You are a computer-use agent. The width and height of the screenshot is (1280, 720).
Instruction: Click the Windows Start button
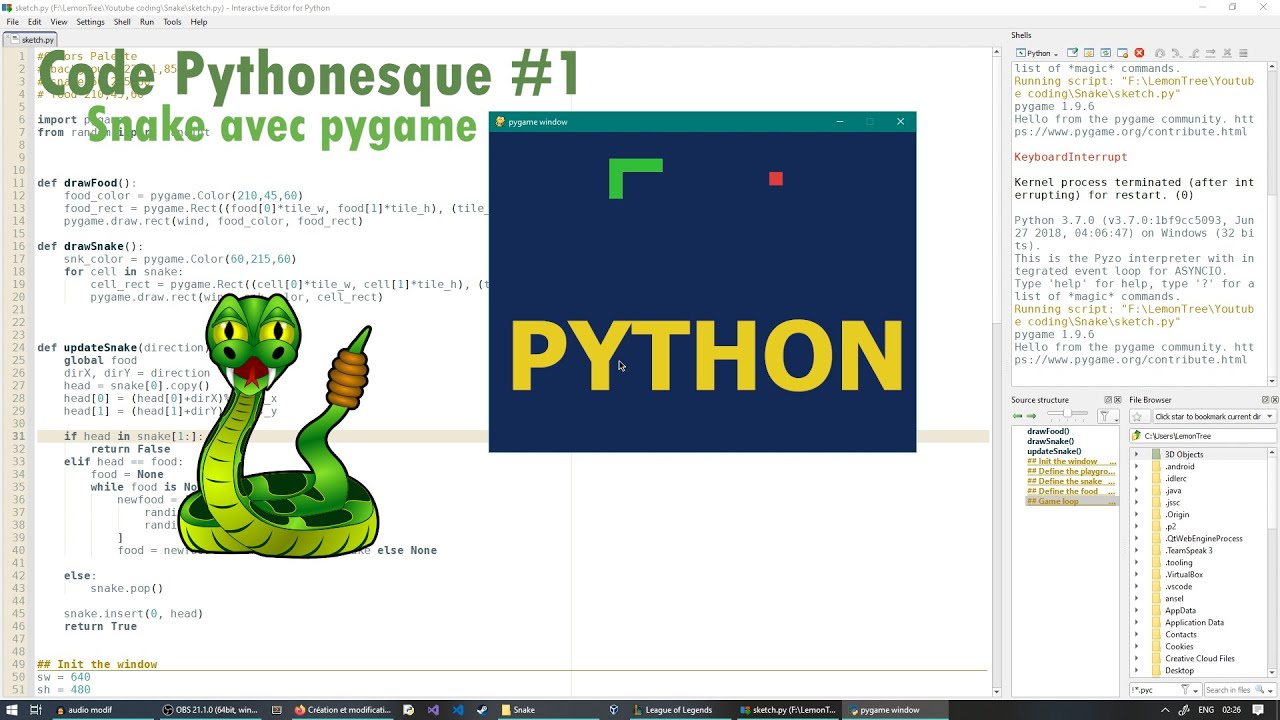point(10,710)
